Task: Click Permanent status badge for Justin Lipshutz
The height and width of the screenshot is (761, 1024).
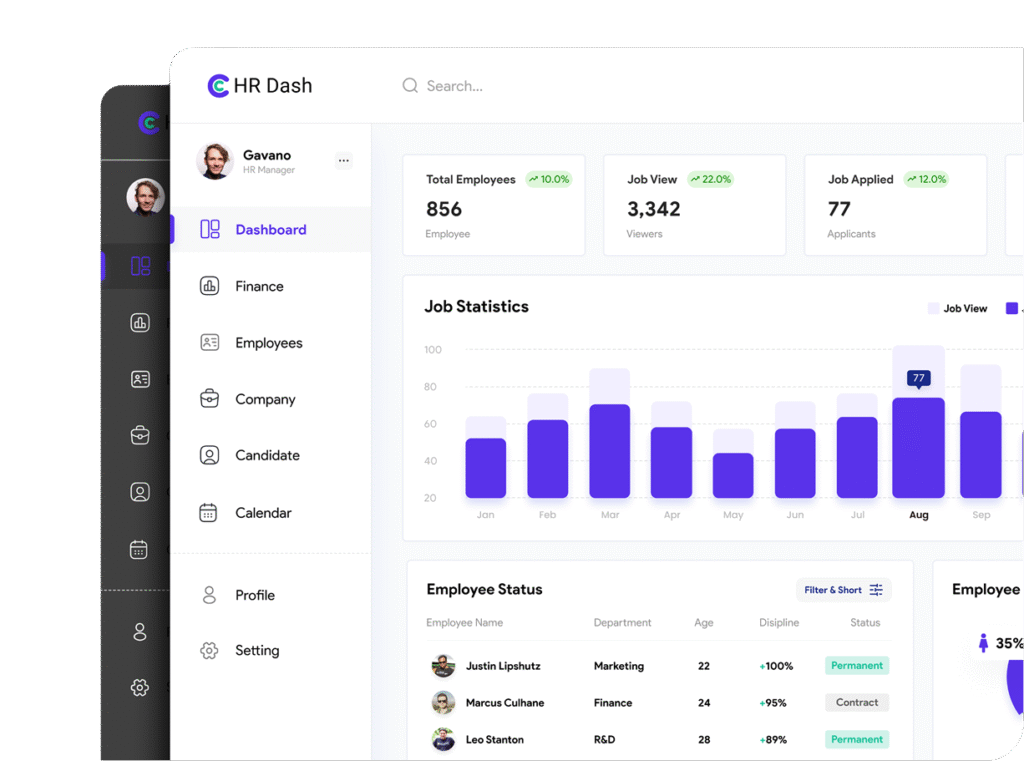Action: 857,666
